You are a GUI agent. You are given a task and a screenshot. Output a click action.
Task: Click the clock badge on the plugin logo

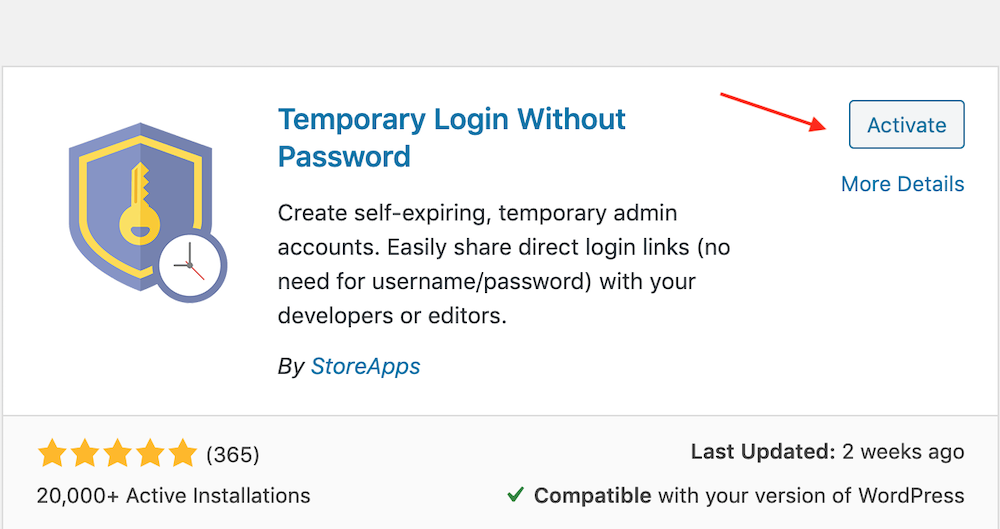pyautogui.click(x=190, y=265)
